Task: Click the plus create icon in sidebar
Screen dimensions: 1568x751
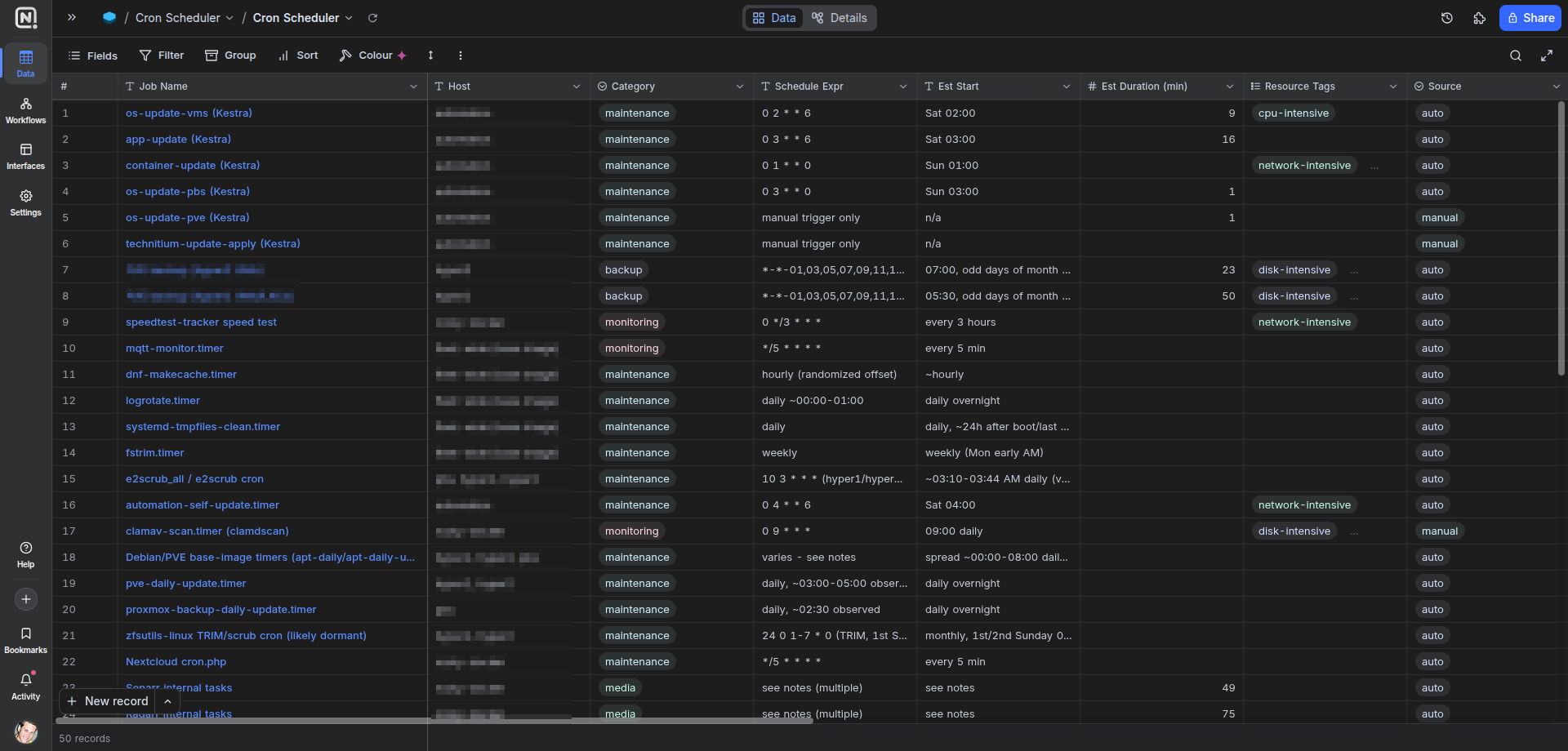Action: pyautogui.click(x=26, y=599)
